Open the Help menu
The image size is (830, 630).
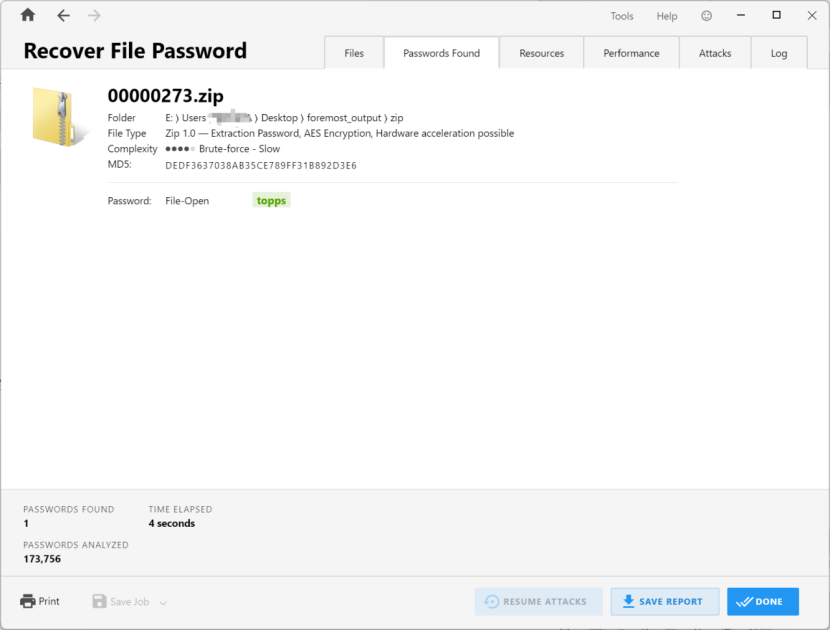click(x=667, y=16)
